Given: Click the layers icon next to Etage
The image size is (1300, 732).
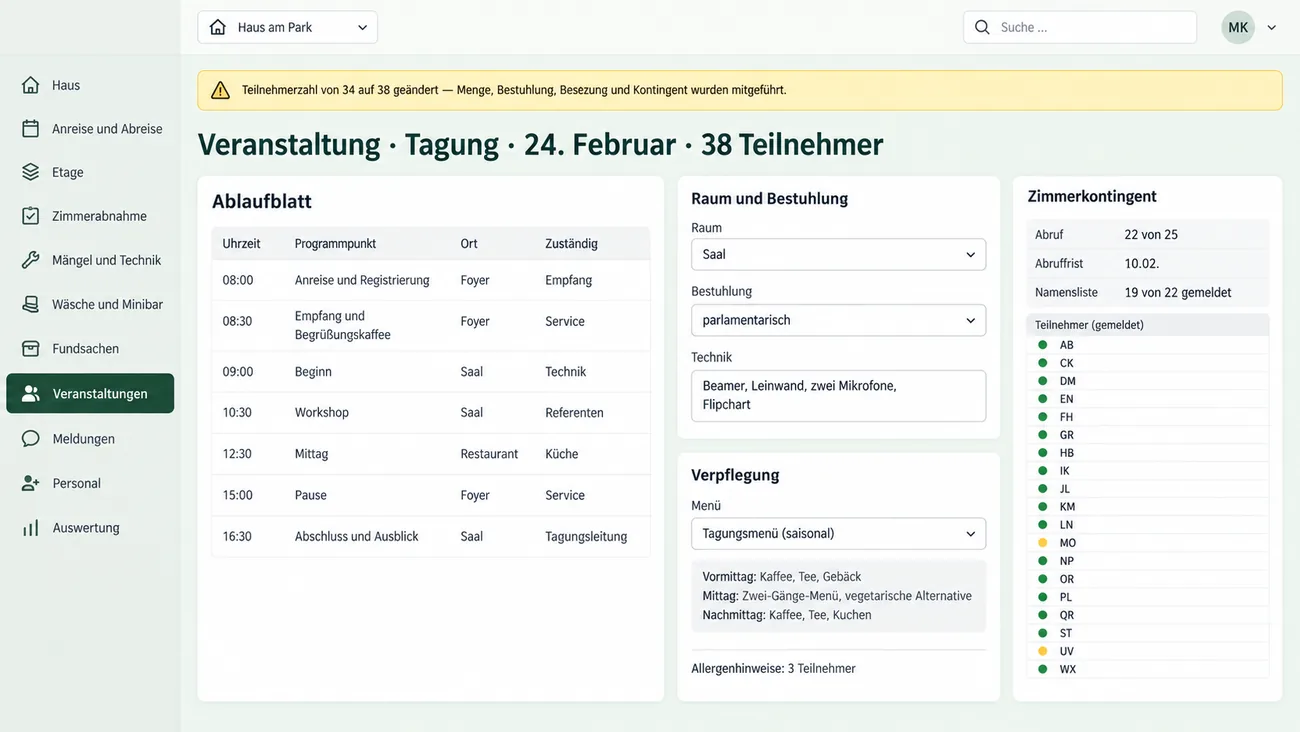Looking at the screenshot, I should 31,172.
